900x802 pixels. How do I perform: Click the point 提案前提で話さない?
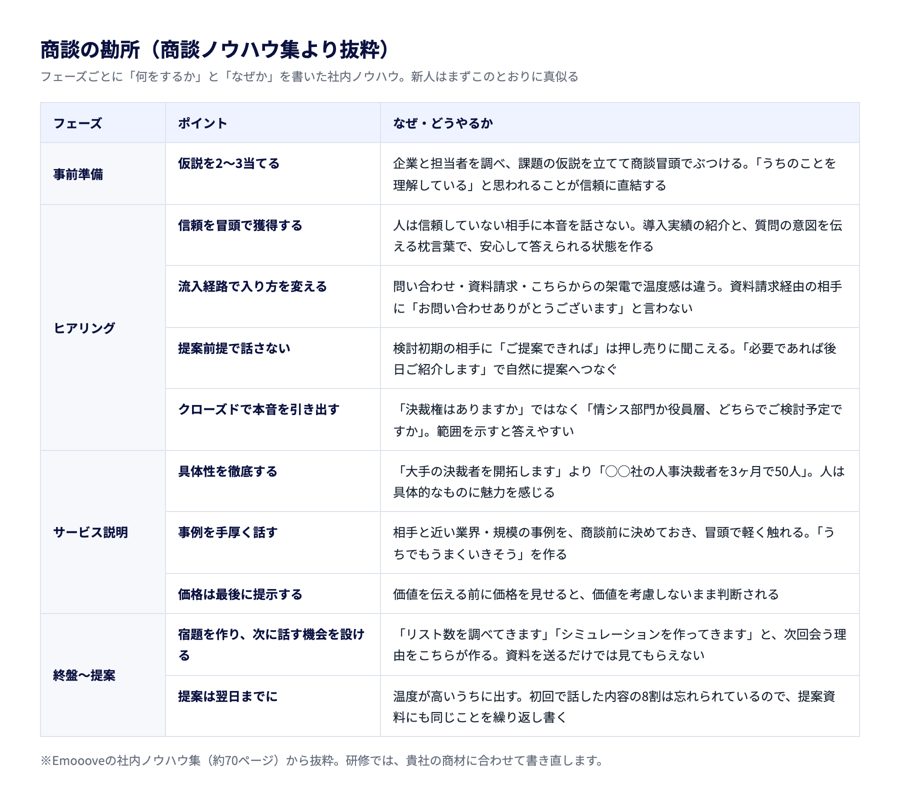pos(234,348)
